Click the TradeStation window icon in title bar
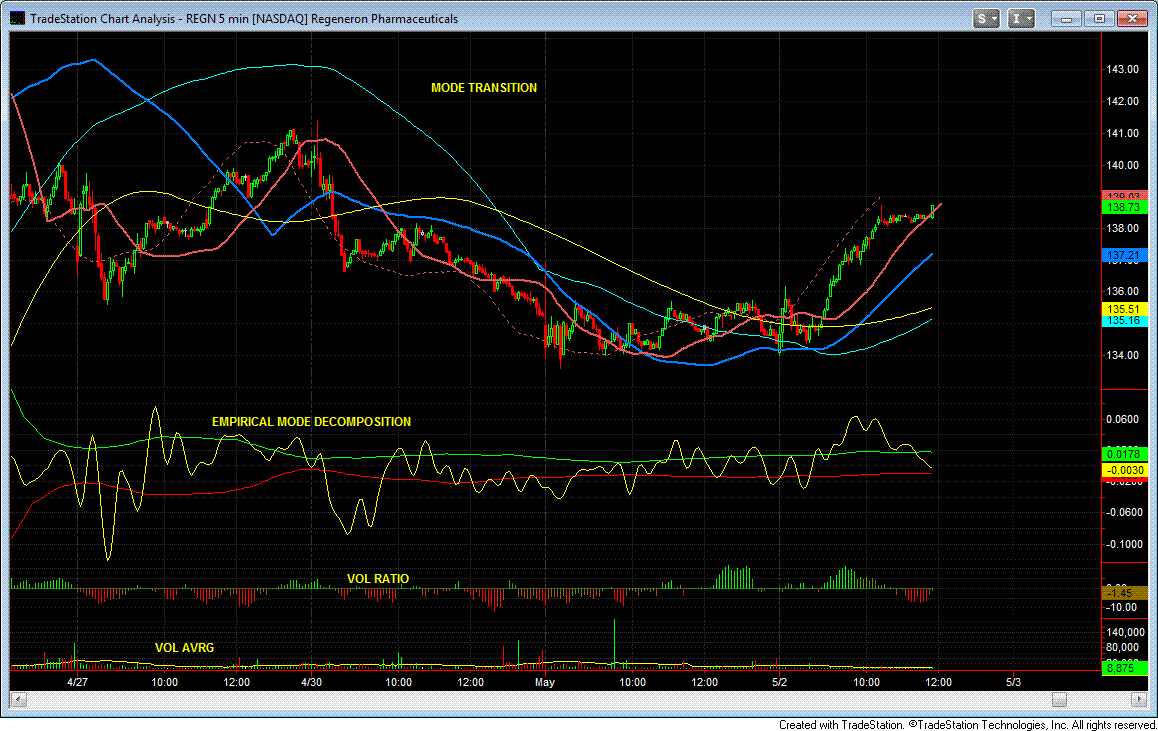This screenshot has width=1158, height=731. coord(16,18)
